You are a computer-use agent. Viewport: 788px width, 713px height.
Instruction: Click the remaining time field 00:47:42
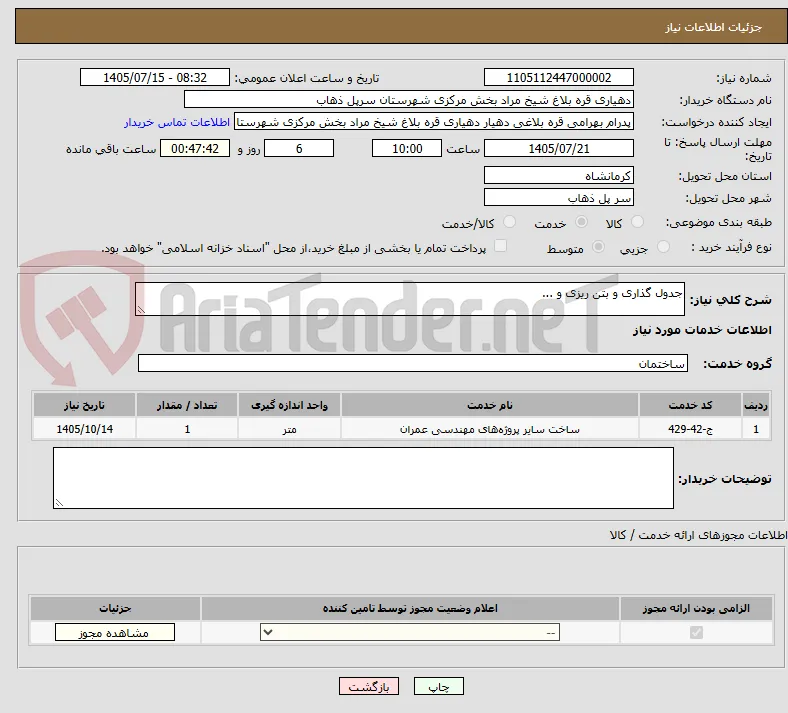point(195,148)
